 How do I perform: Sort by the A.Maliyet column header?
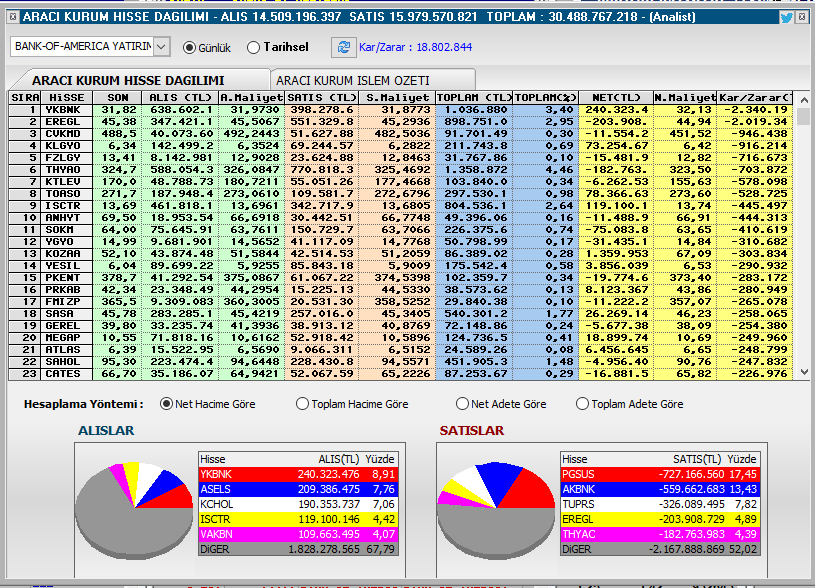252,98
